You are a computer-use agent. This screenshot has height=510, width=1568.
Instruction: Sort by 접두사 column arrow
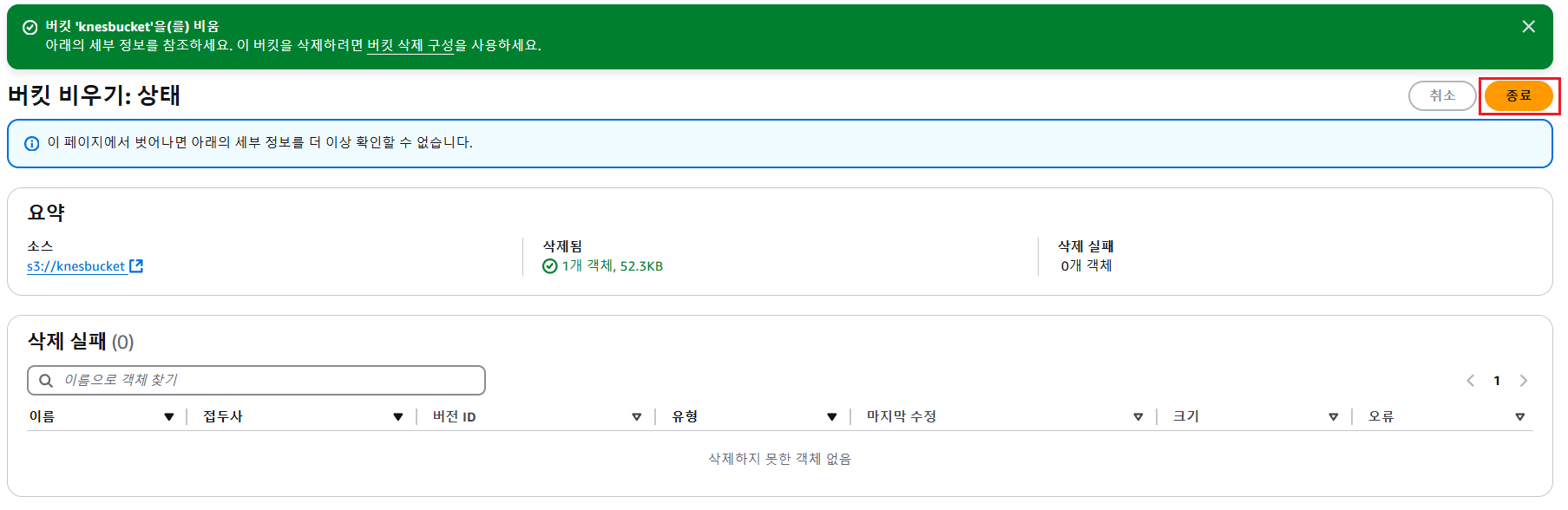click(x=398, y=417)
